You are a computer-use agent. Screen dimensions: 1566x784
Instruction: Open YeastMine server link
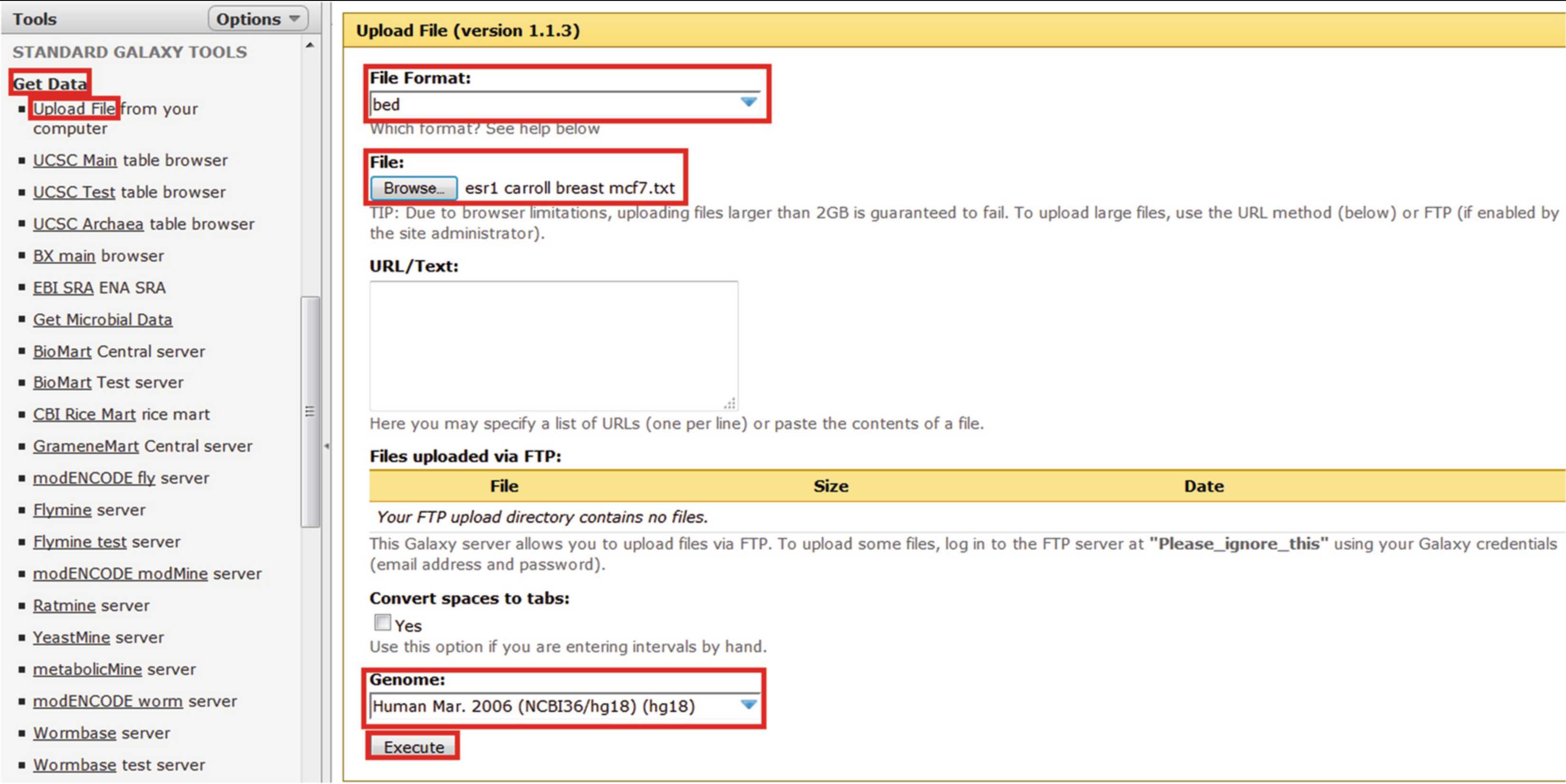(x=71, y=637)
